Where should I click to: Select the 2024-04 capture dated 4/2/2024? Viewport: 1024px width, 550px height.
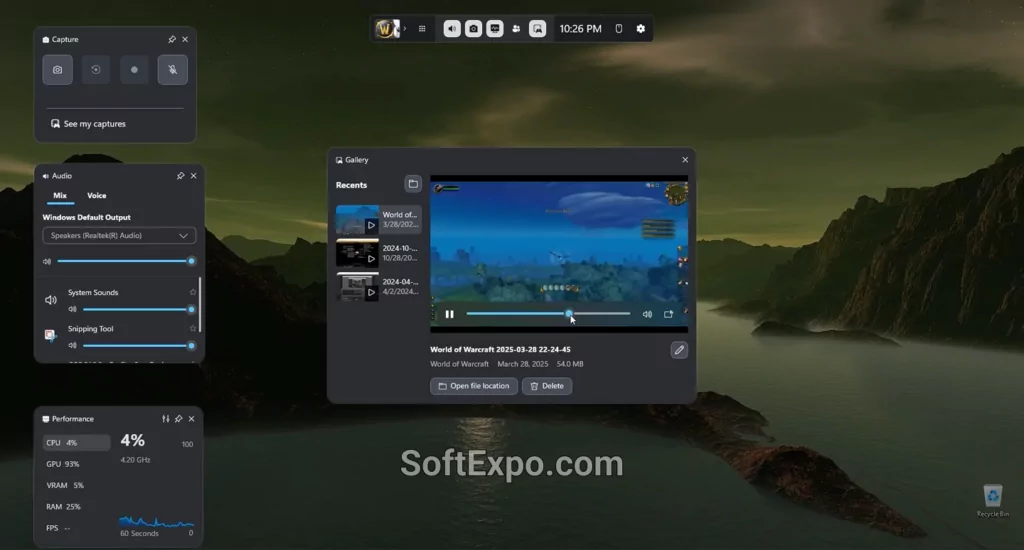click(x=378, y=287)
